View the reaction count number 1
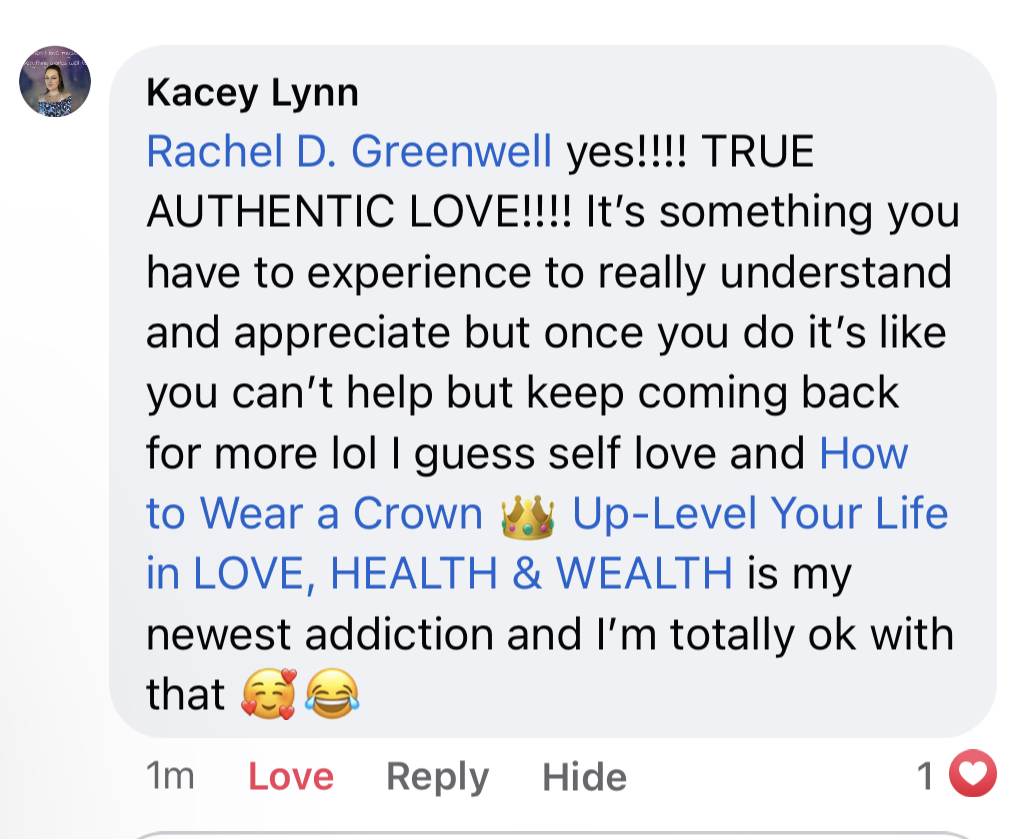The height and width of the screenshot is (839, 1033). click(x=926, y=776)
